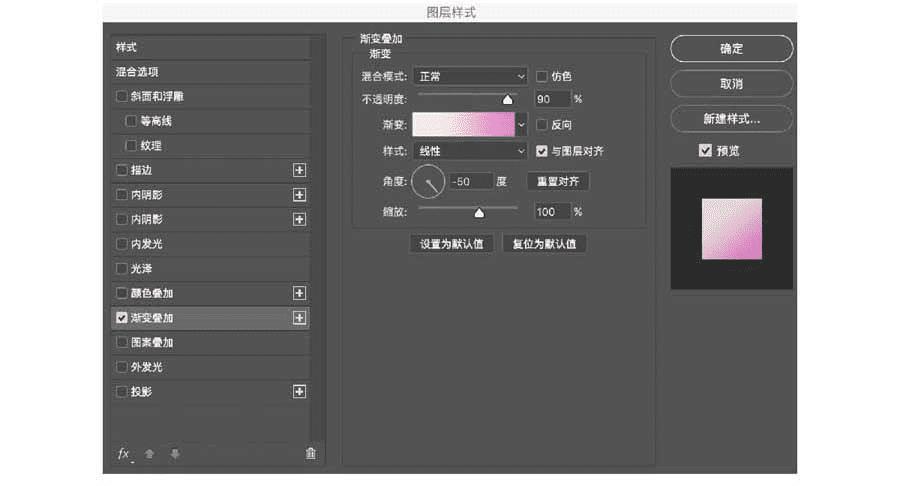
Task: Click the pink gradient swatch
Action: (463, 125)
